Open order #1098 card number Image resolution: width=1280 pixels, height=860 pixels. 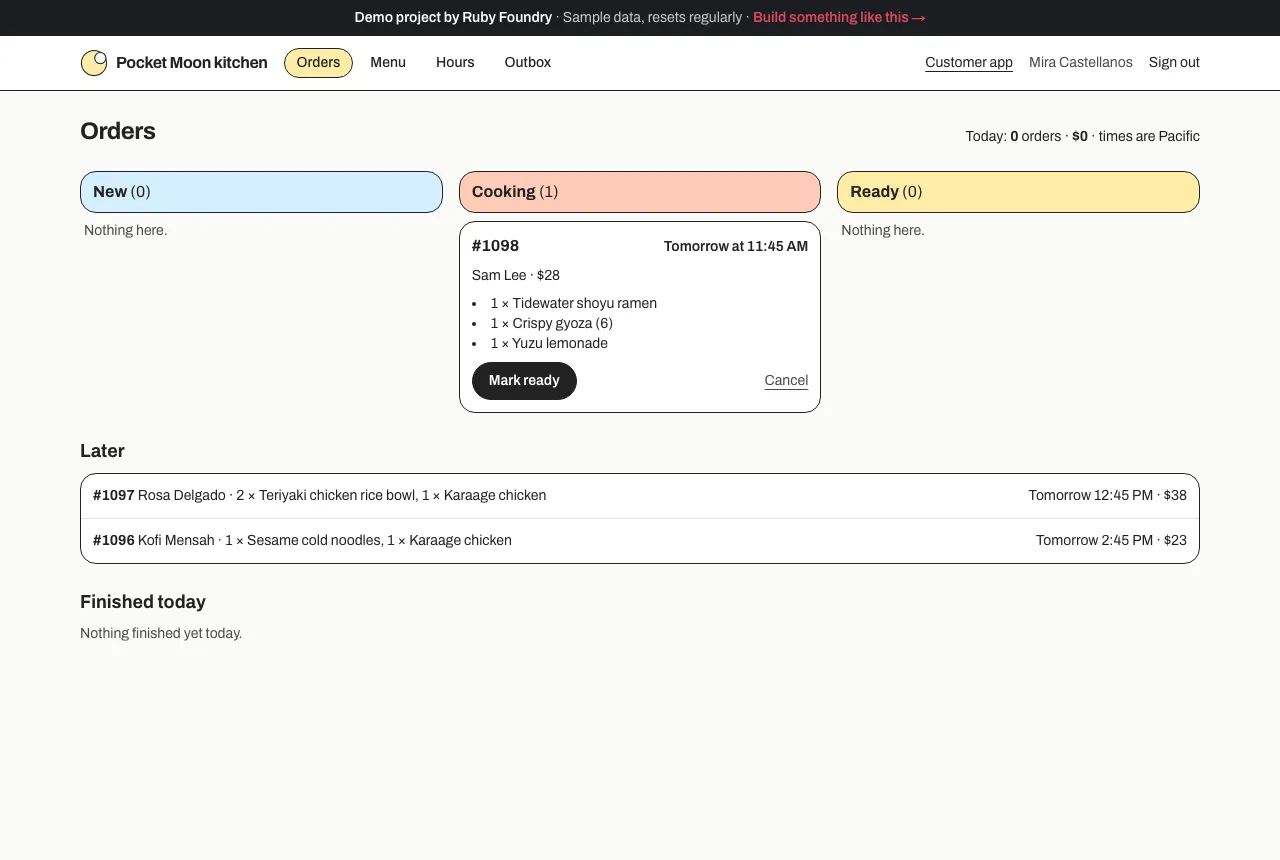tap(495, 246)
